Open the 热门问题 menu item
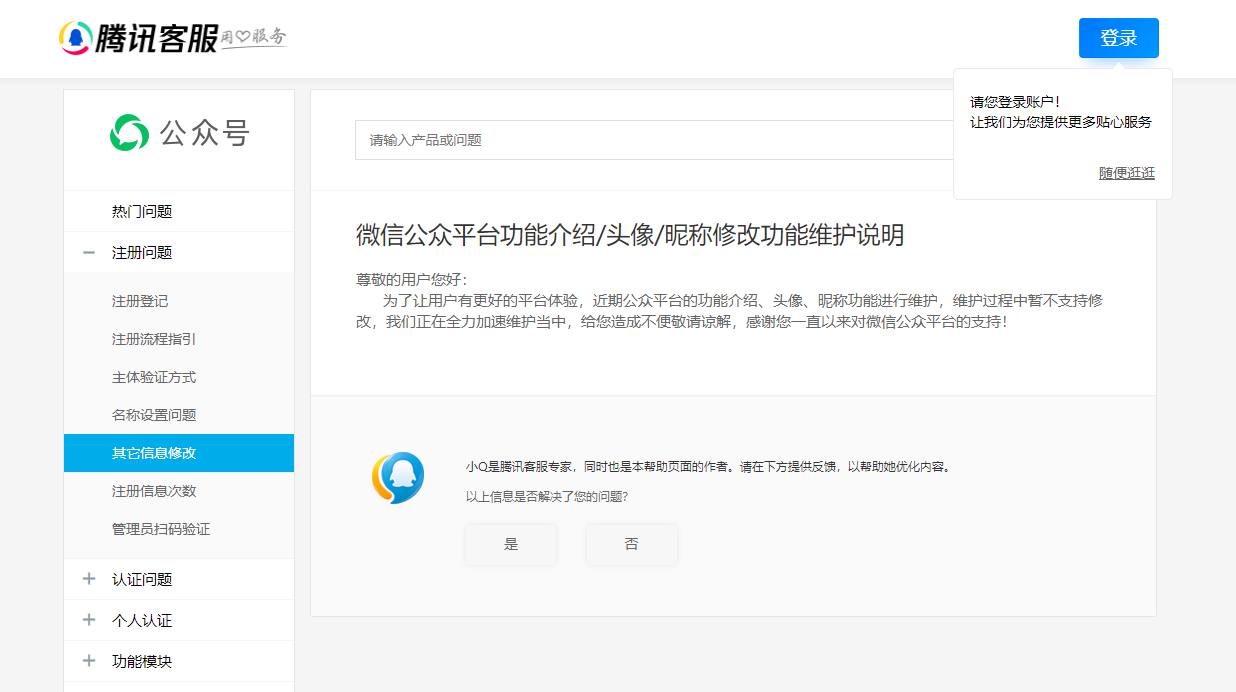 click(x=142, y=212)
